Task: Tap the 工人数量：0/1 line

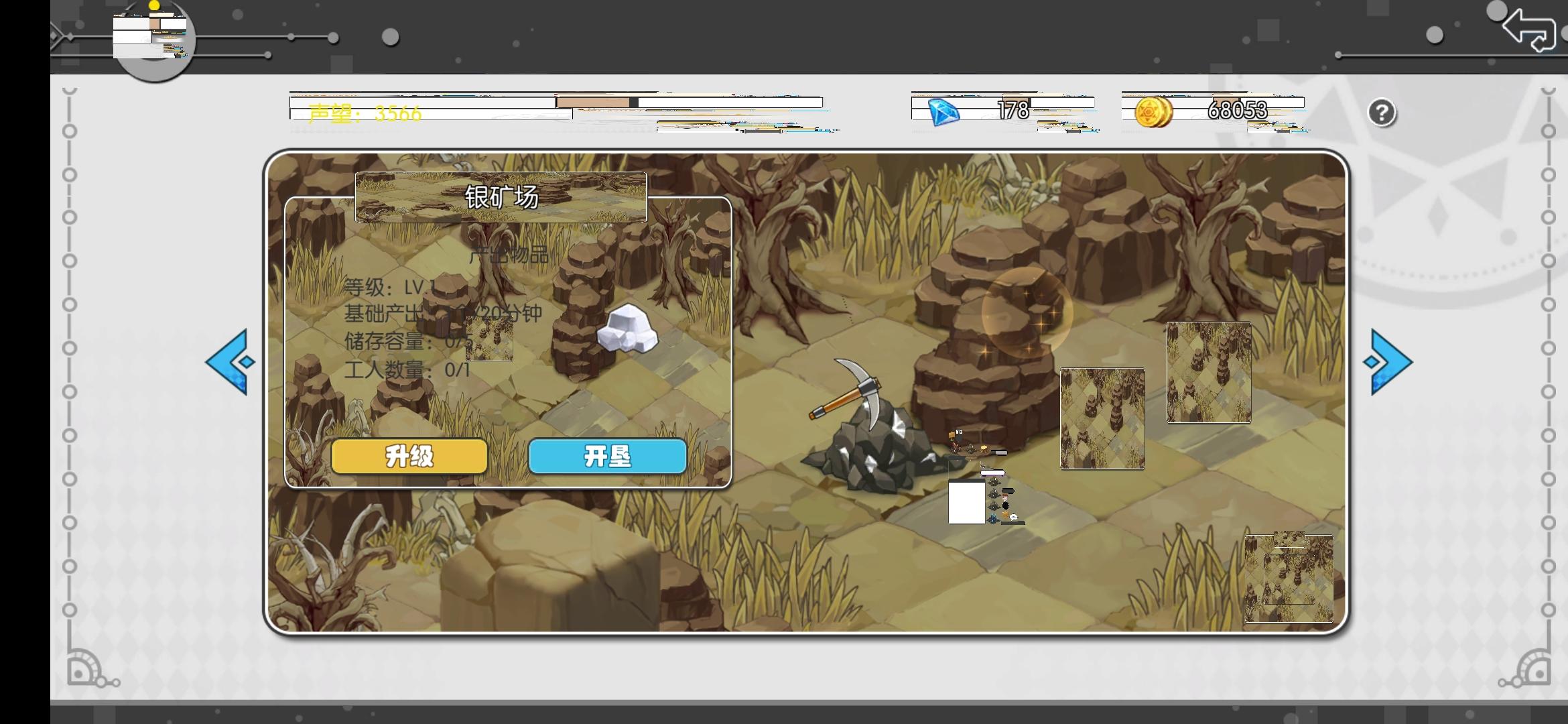Action: tap(407, 369)
